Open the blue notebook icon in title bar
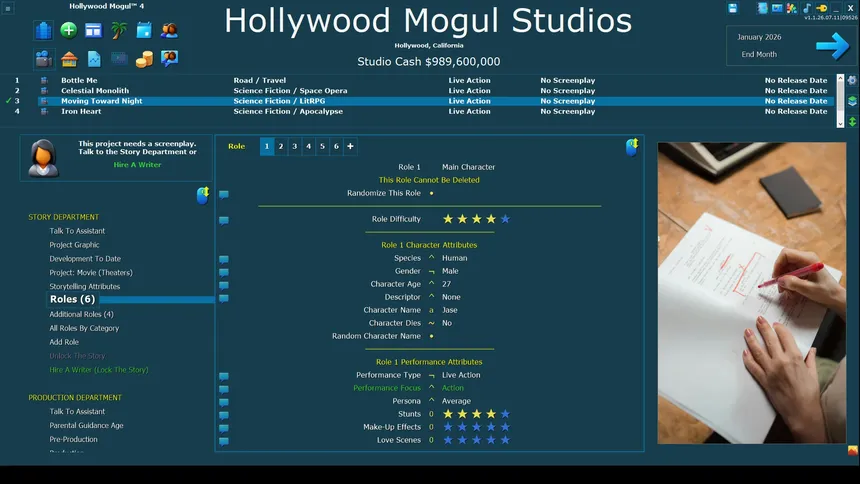The width and height of the screenshot is (860, 484). tap(762, 8)
